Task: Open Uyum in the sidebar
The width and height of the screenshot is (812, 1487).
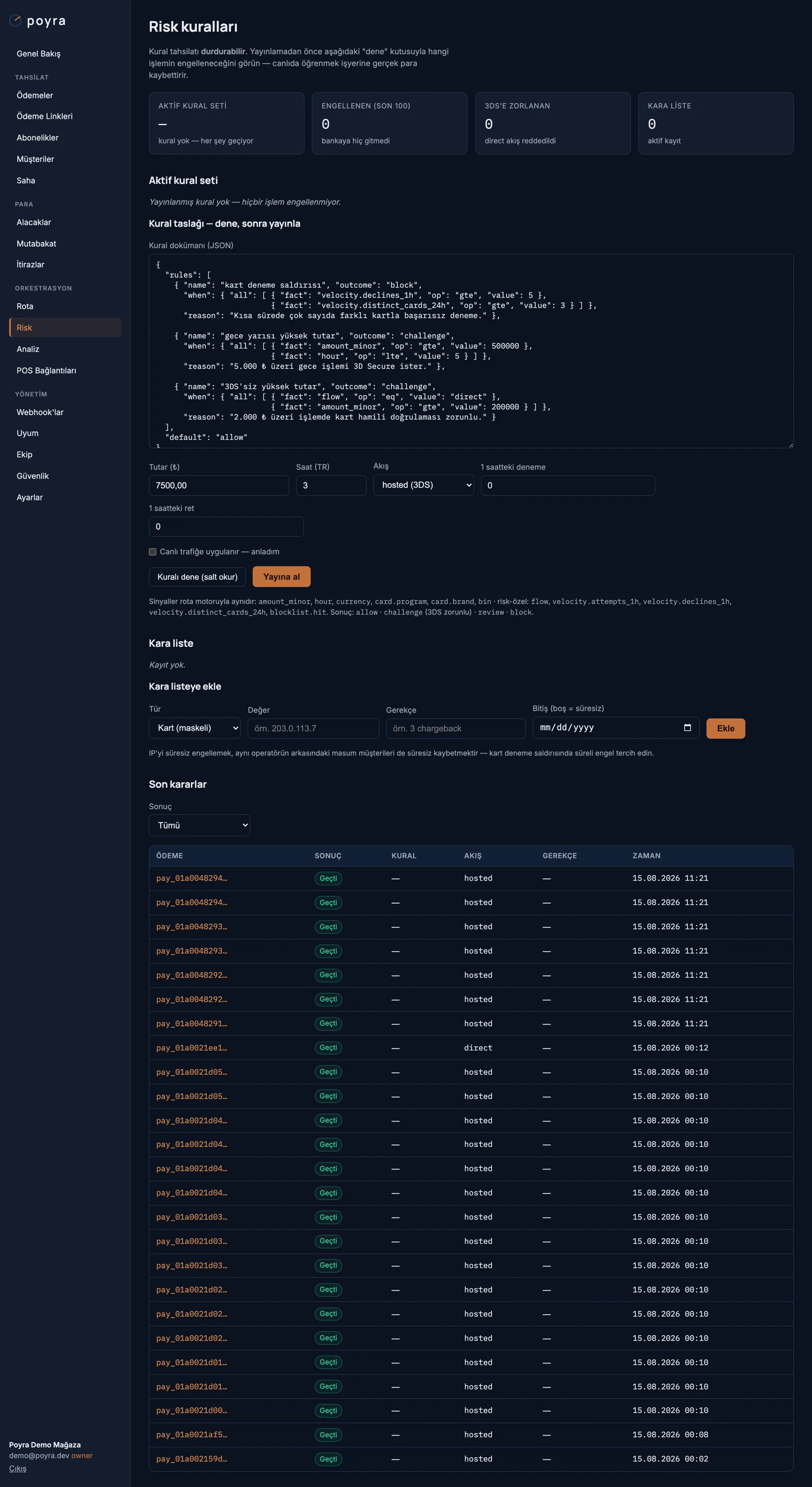Action: [x=65, y=433]
